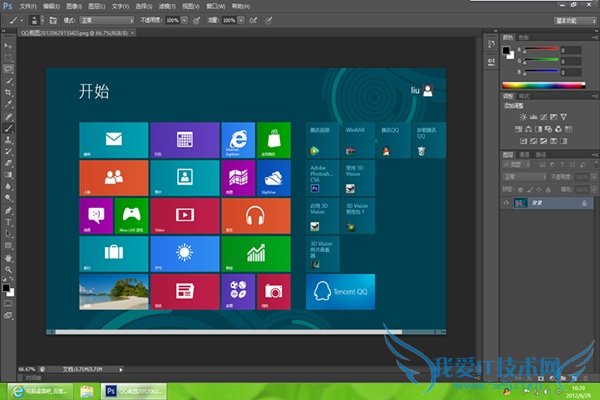Hide the Background layer with the eye icon
The width and height of the screenshot is (600, 400).
(506, 203)
